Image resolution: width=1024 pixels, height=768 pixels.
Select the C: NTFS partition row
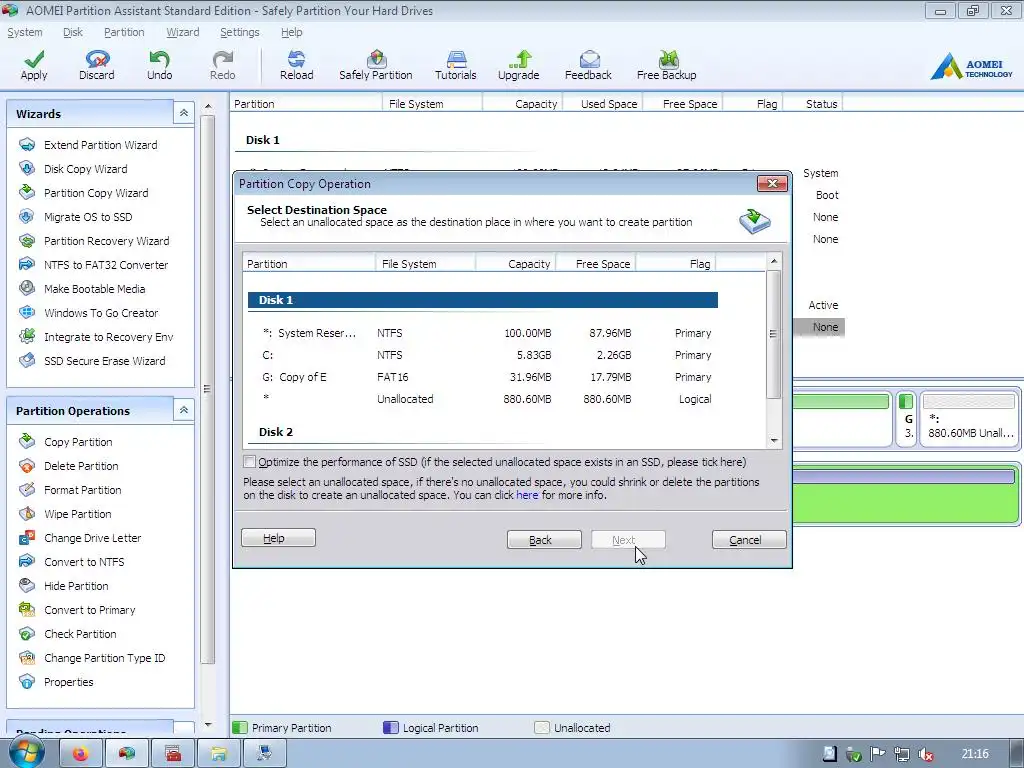tap(483, 355)
